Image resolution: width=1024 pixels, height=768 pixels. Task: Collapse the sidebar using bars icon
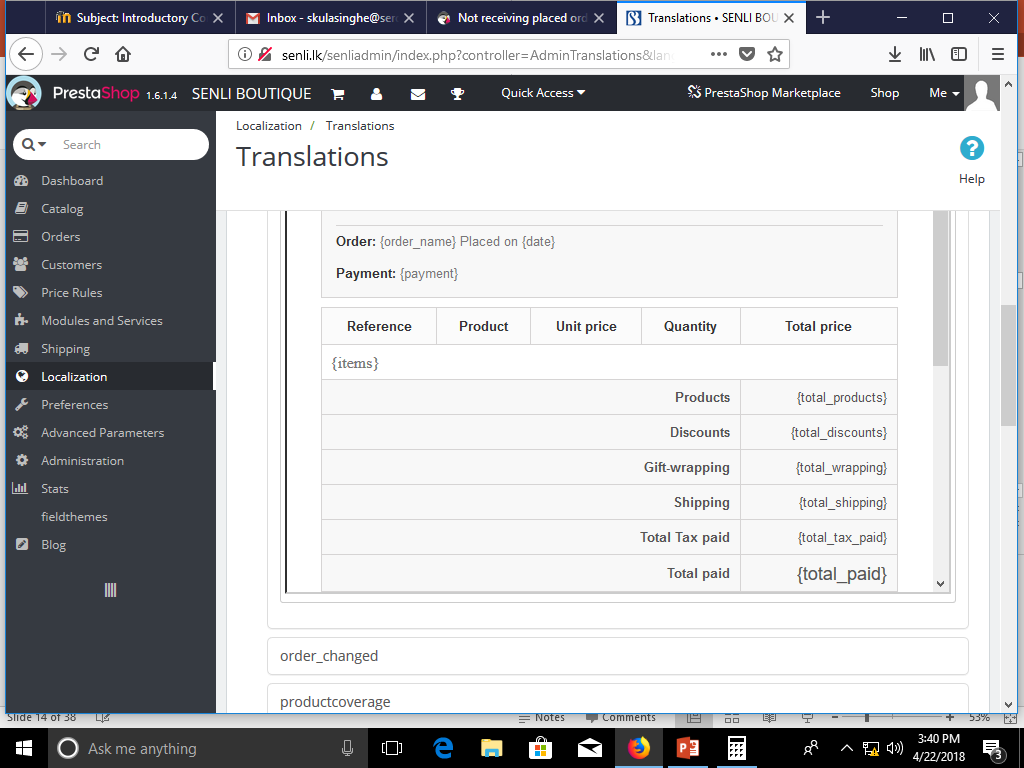click(x=110, y=590)
